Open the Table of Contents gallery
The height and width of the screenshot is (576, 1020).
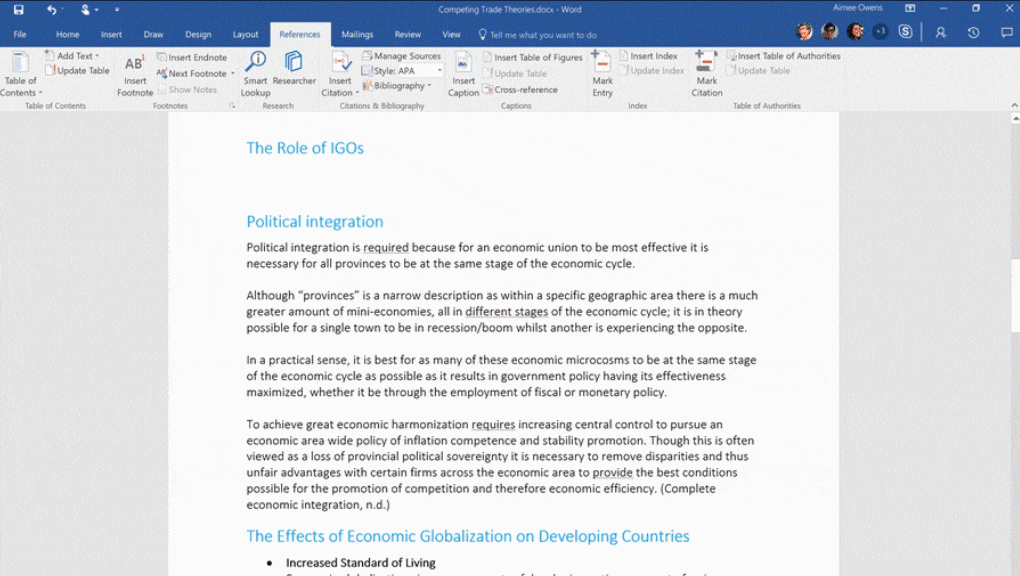21,74
